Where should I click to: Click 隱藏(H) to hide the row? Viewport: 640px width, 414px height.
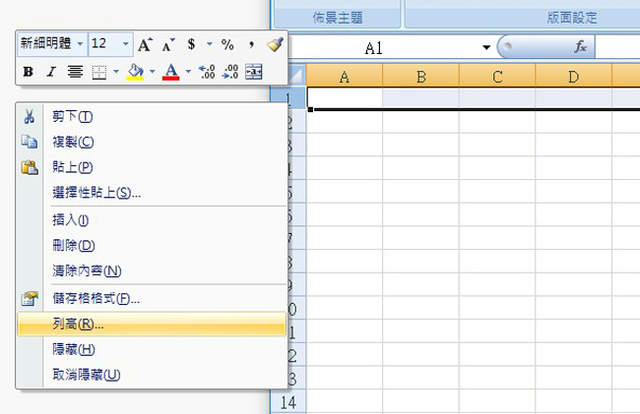tap(74, 349)
